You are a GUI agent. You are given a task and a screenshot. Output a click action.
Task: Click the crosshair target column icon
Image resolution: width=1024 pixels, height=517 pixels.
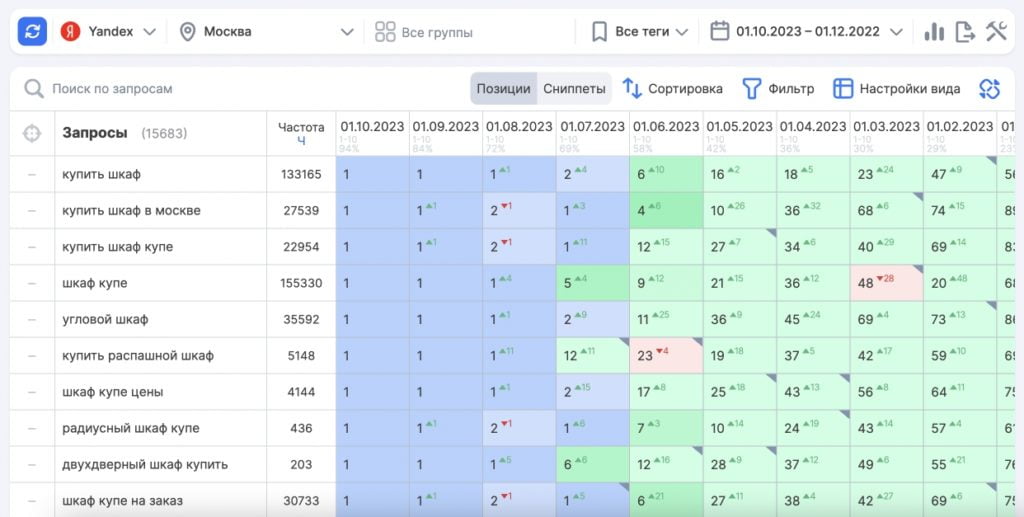[32, 133]
